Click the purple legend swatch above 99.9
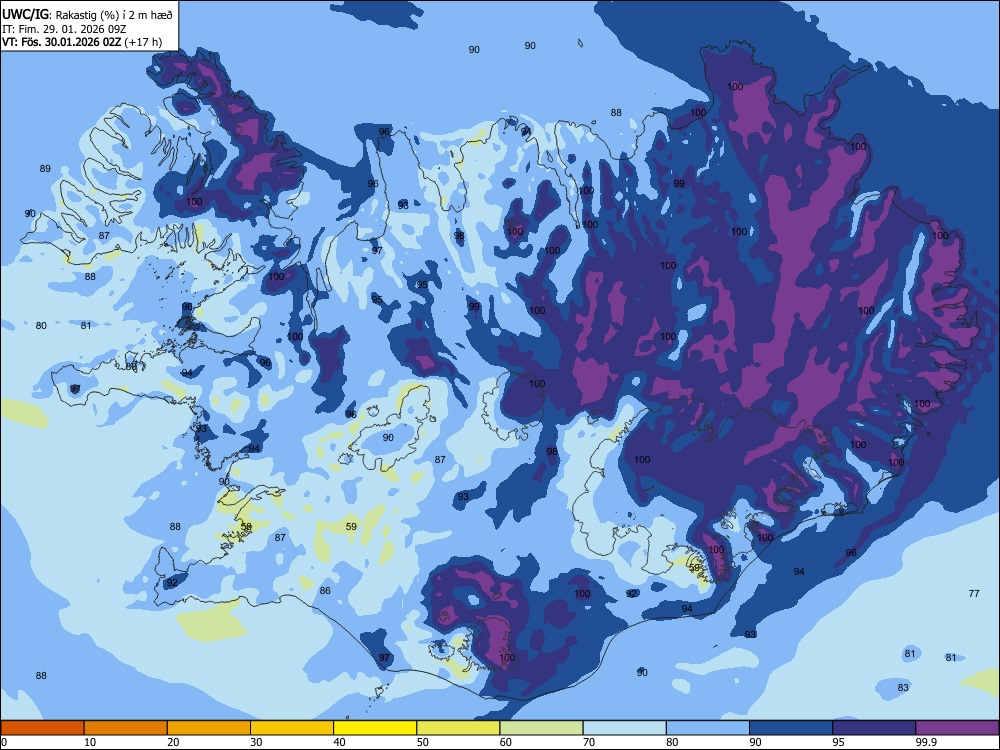This screenshot has height=750, width=1000. tap(957, 728)
